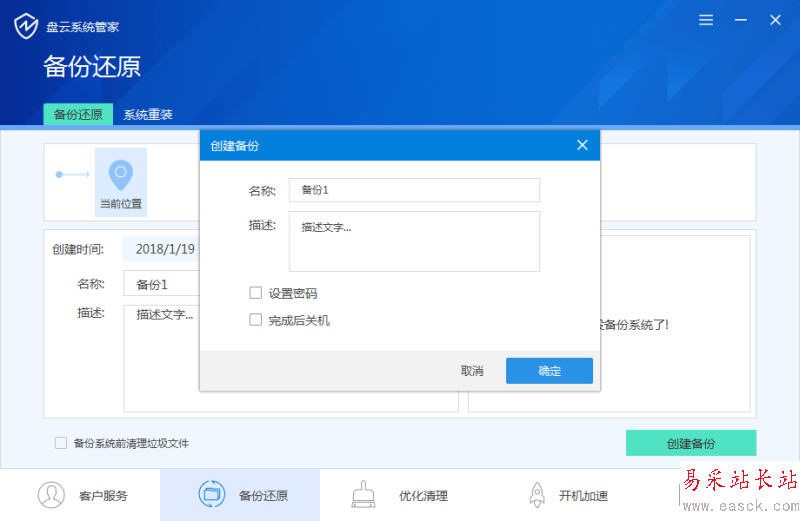
Task: Open 优化清理 broom icon
Action: [x=363, y=494]
